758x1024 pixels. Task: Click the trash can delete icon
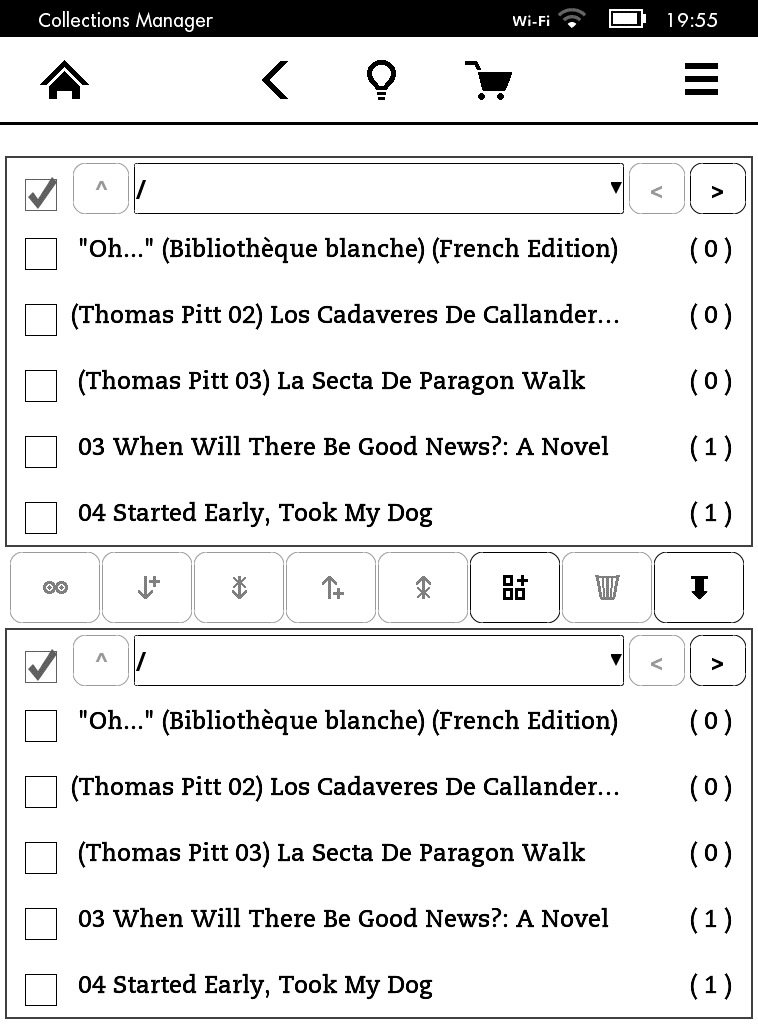click(x=607, y=588)
